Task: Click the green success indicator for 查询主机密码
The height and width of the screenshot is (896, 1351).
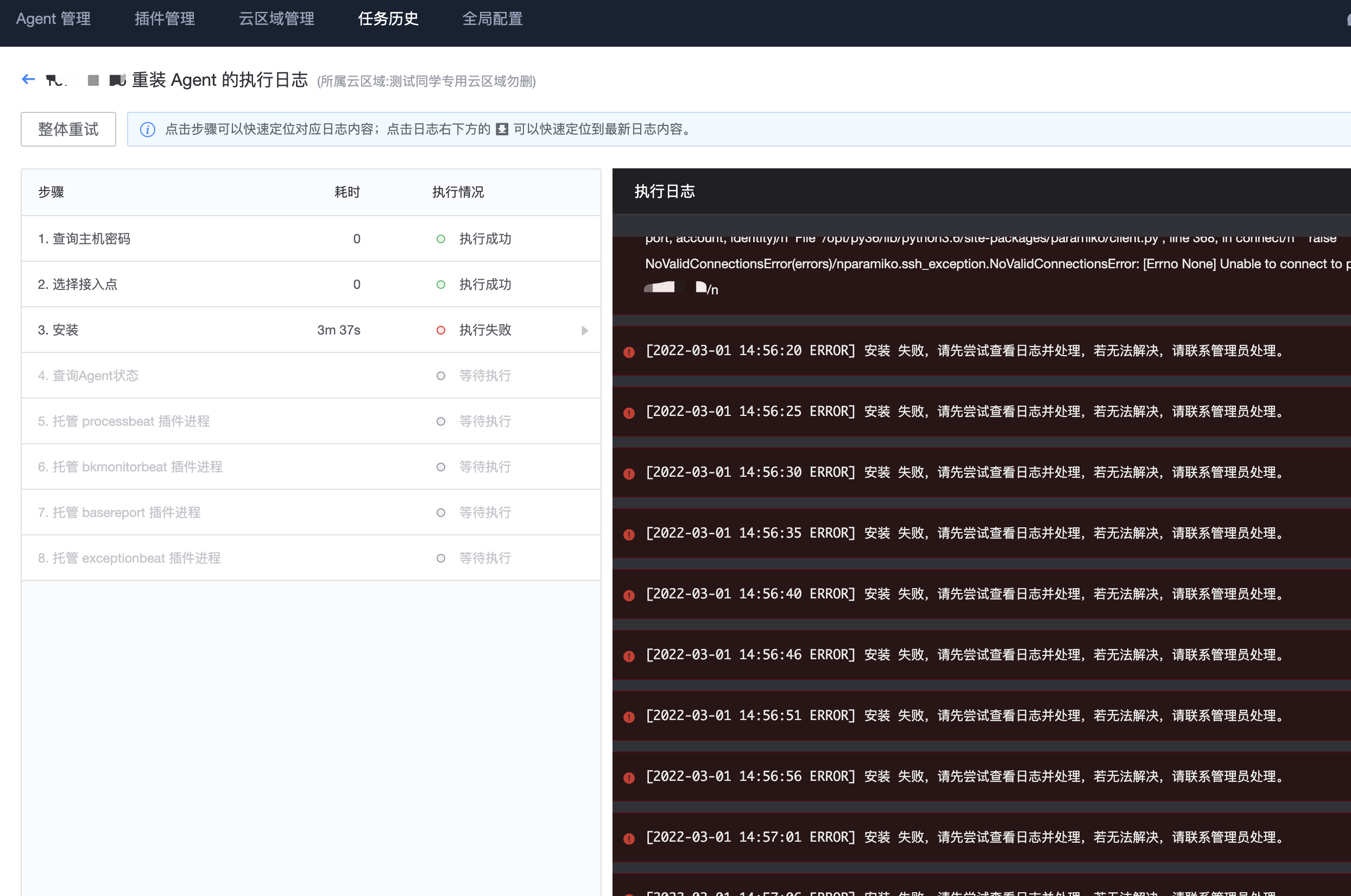Action: pyautogui.click(x=440, y=239)
